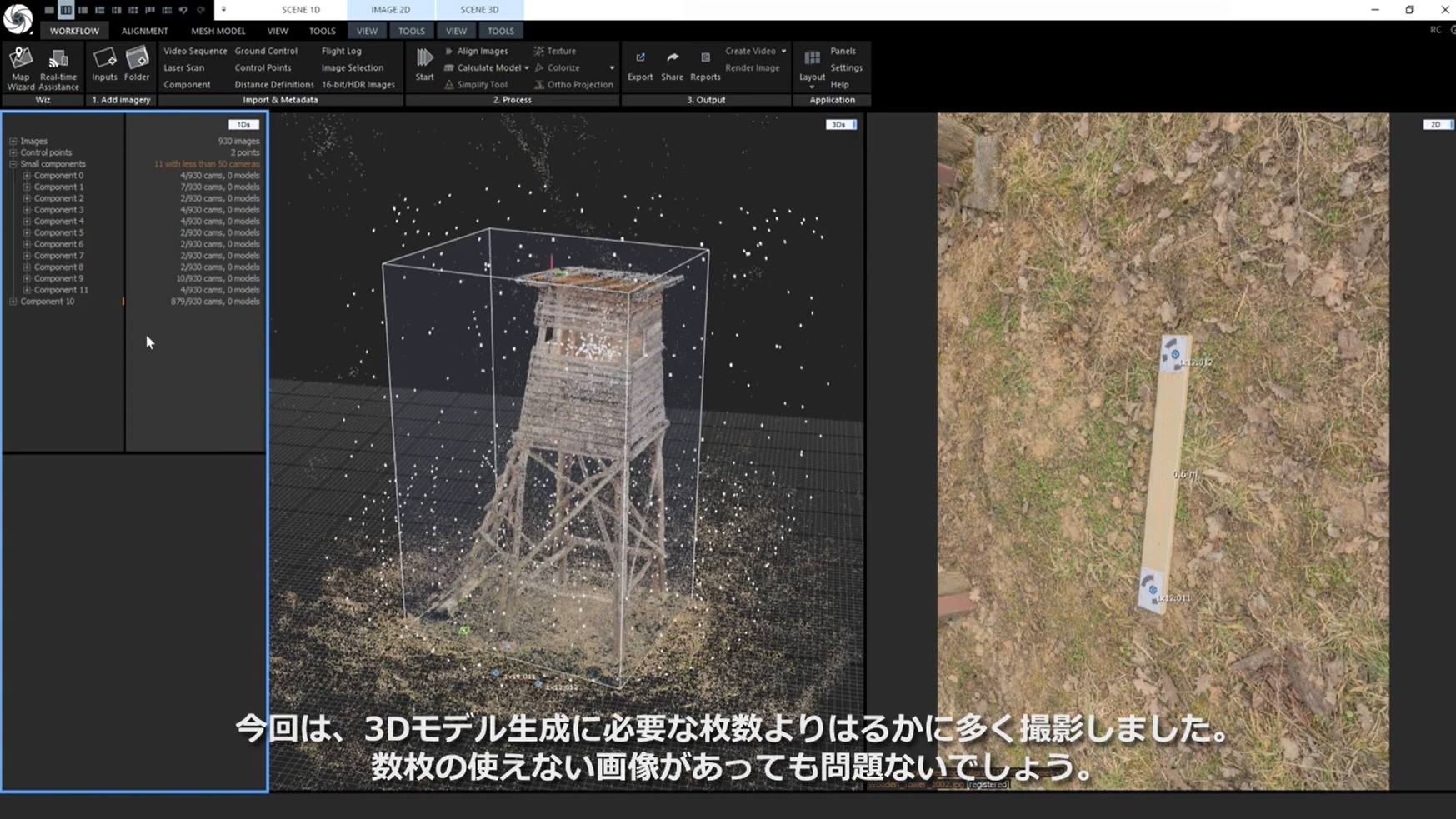Image resolution: width=1456 pixels, height=819 pixels.
Task: Select the IMAGE 2D context tab
Action: click(x=390, y=10)
